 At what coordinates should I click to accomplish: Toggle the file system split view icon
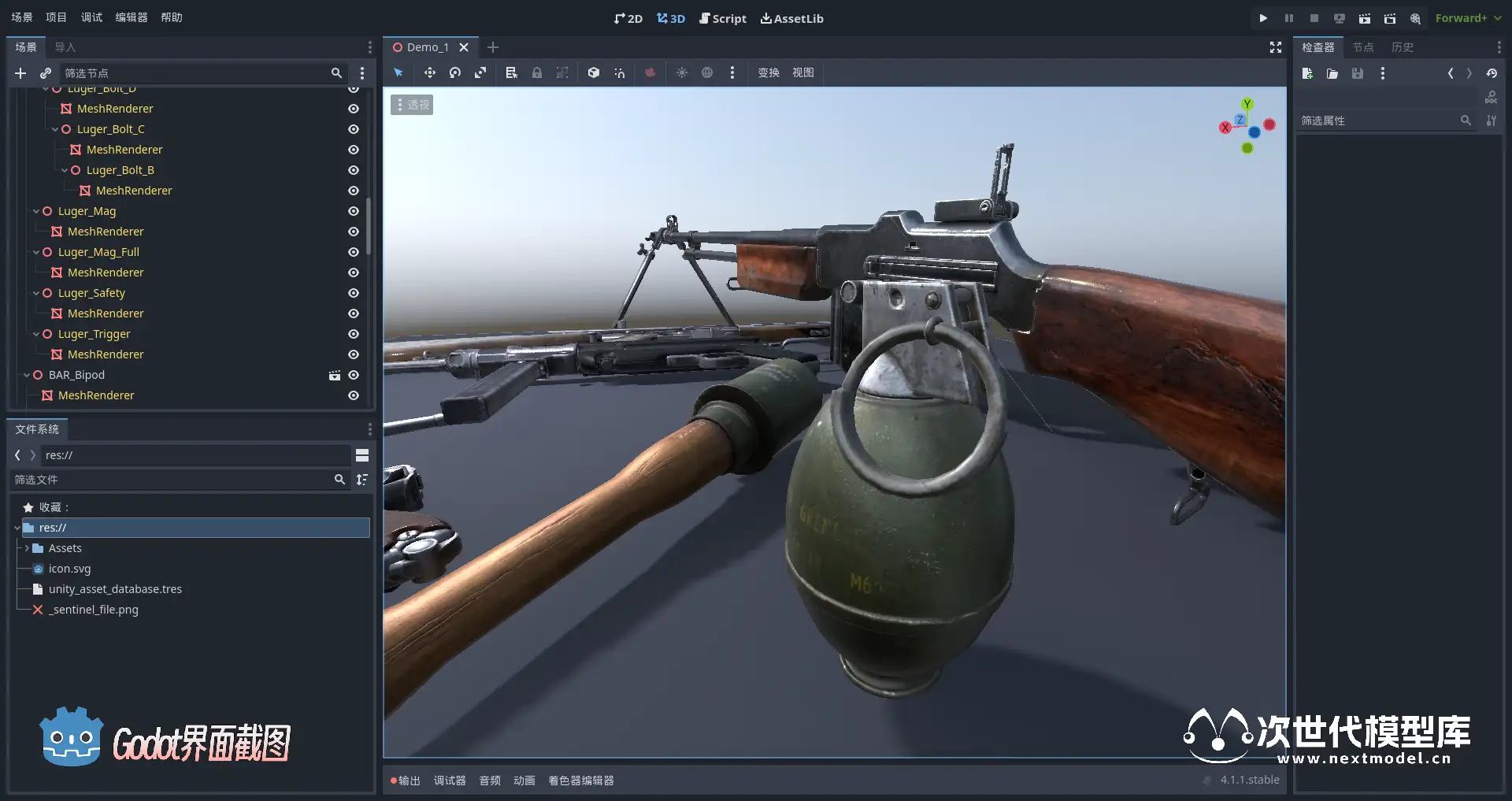click(x=362, y=455)
